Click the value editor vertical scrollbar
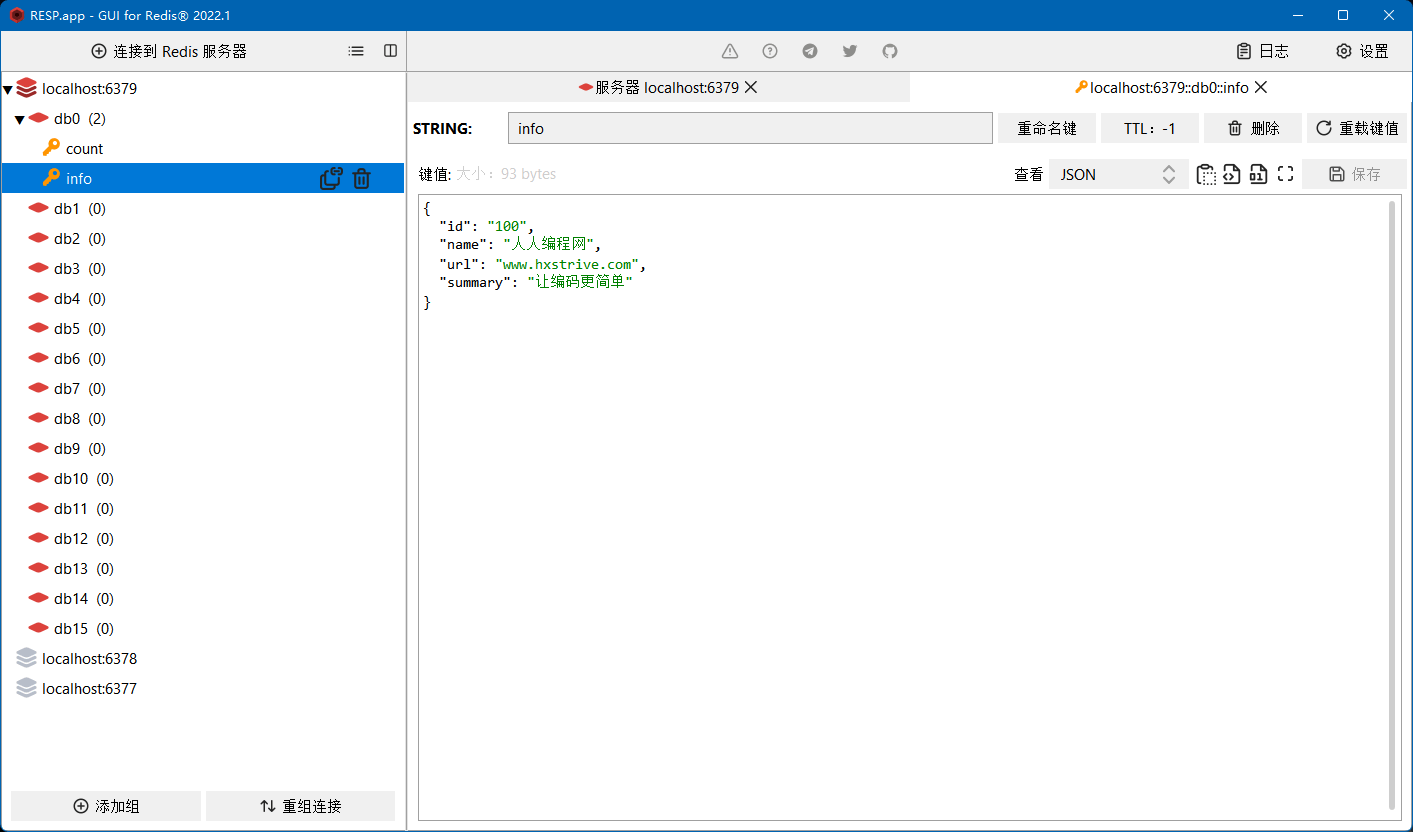 [1393, 505]
